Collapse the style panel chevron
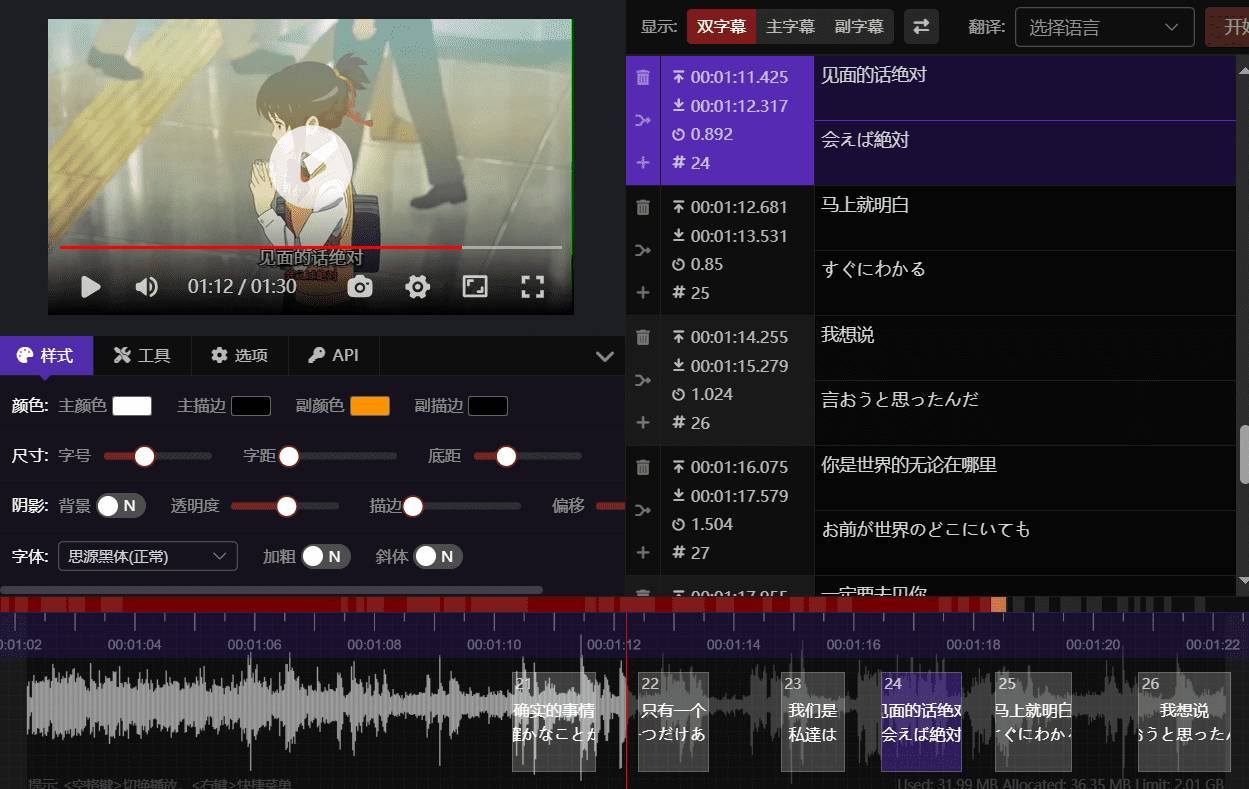This screenshot has width=1249, height=789. pos(604,356)
